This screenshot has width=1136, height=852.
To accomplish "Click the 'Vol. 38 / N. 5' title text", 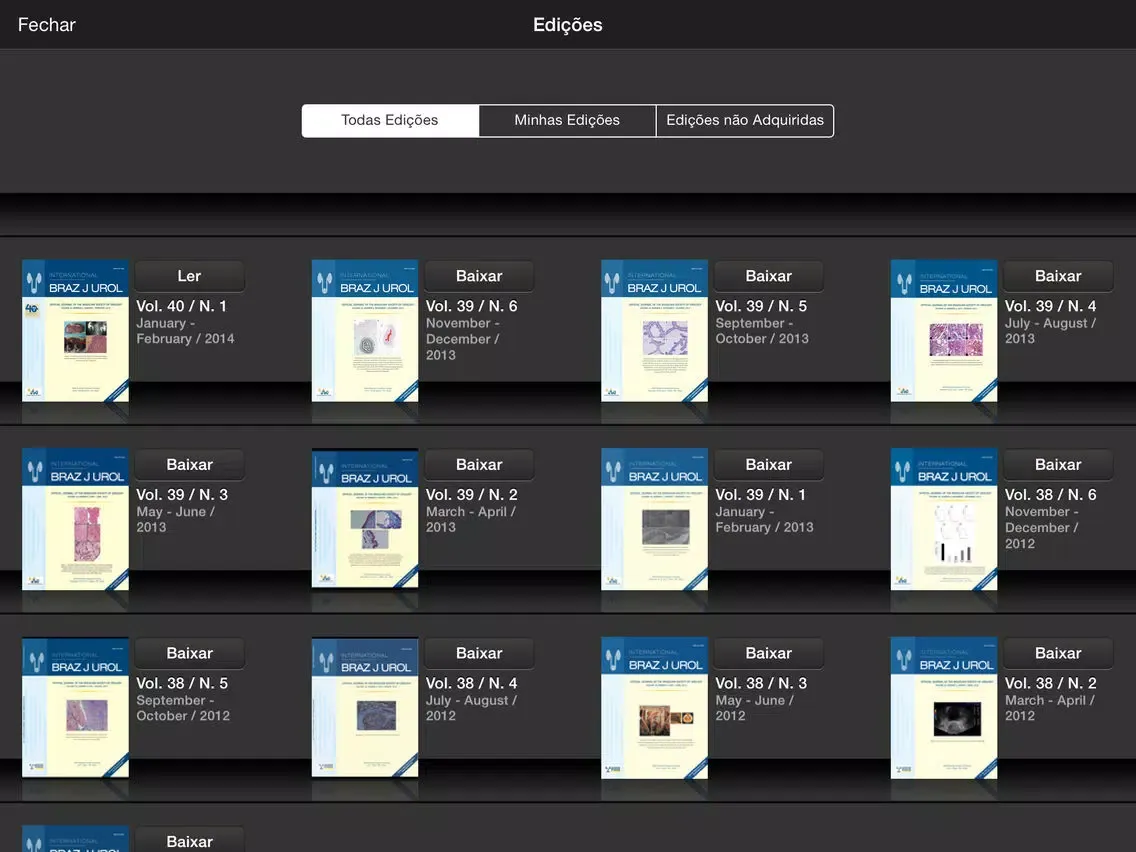I will tap(182, 682).
